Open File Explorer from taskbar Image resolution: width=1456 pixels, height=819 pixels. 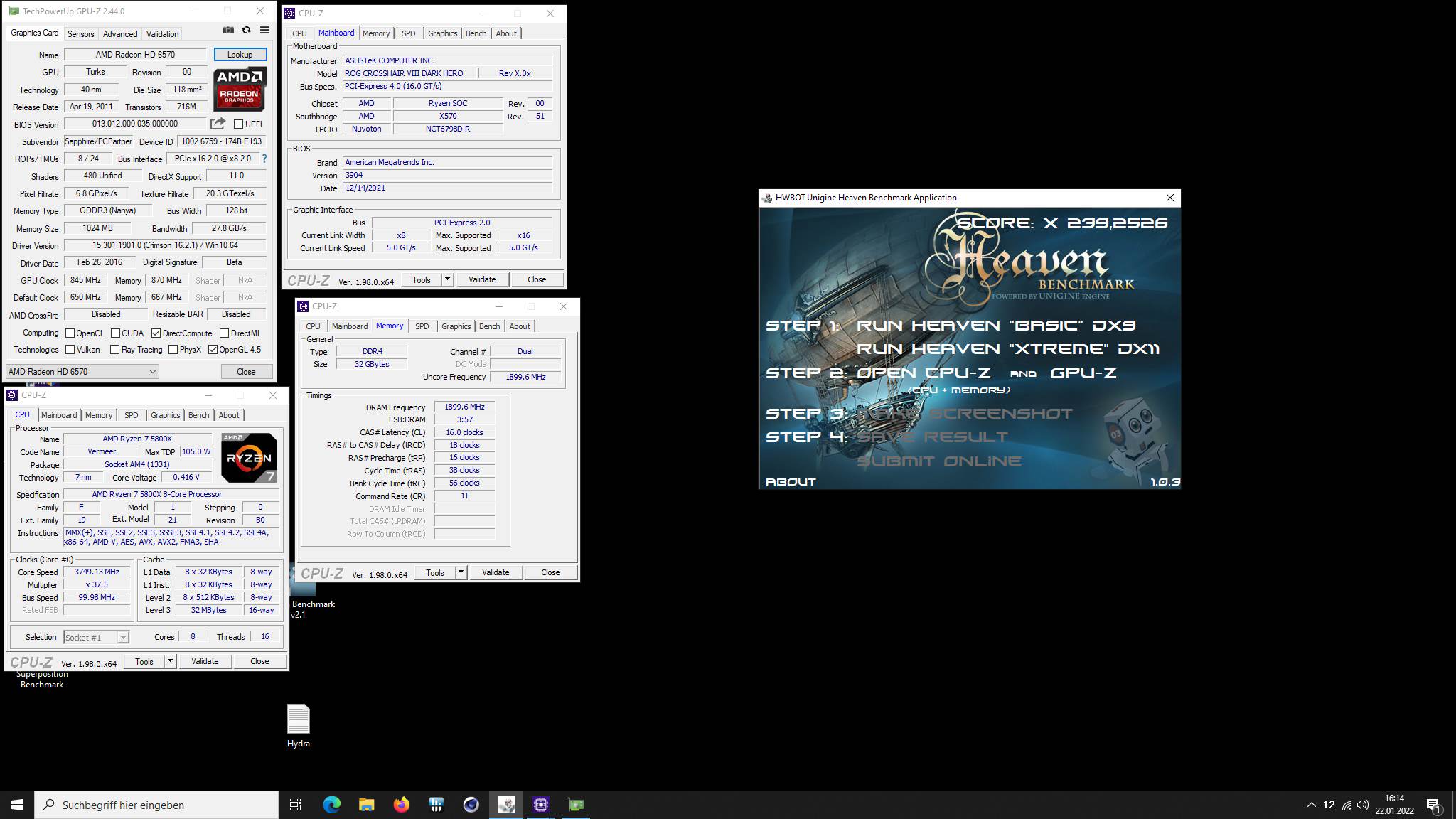[x=366, y=805]
